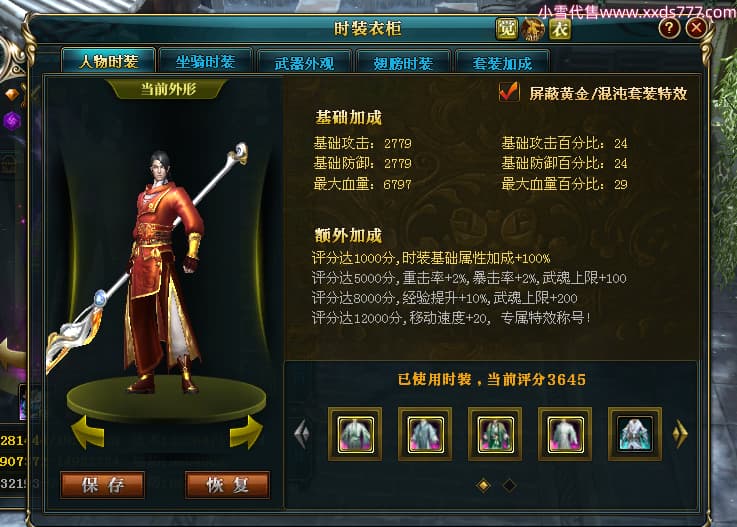Select the fourth white costume icon
737x527 pixels.
tap(565, 434)
